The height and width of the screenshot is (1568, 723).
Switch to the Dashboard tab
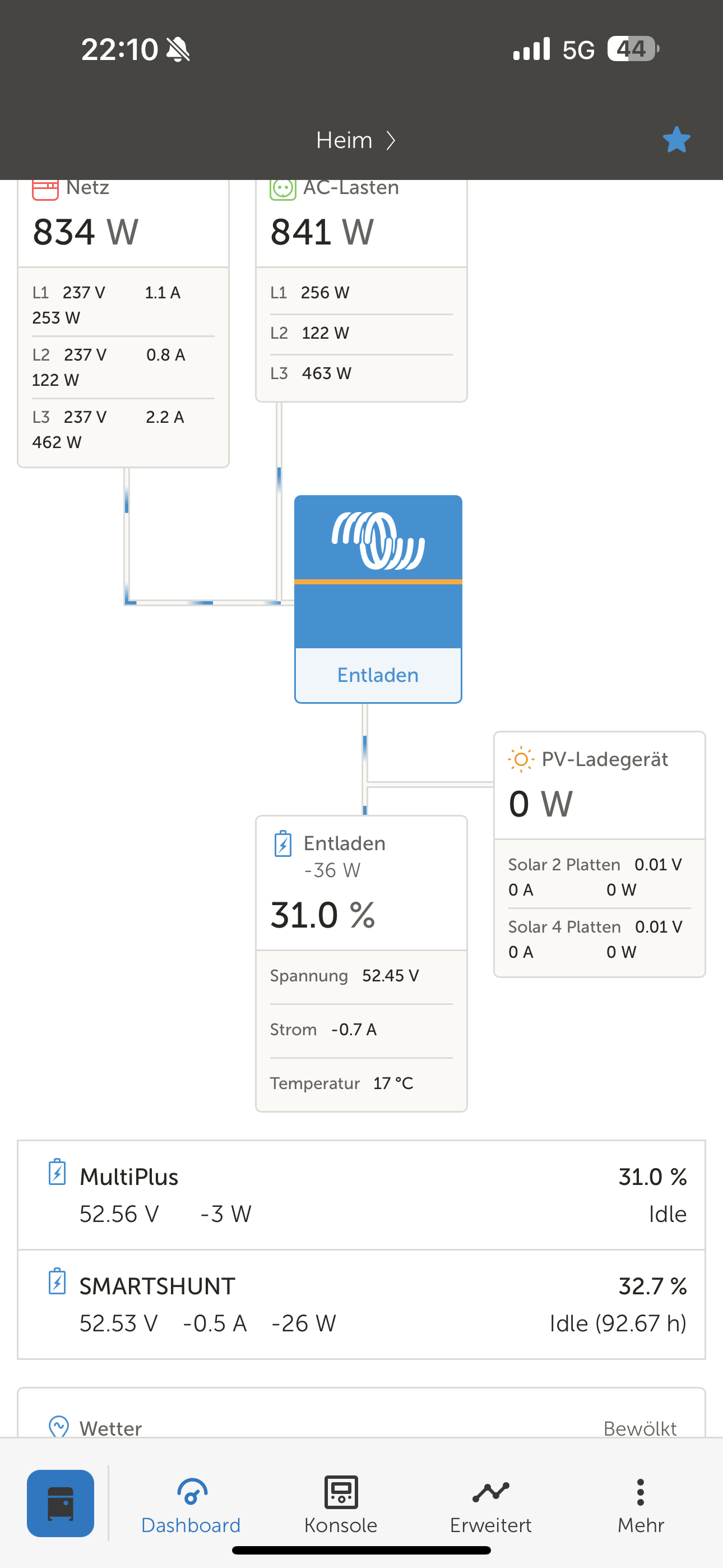coord(191,1505)
